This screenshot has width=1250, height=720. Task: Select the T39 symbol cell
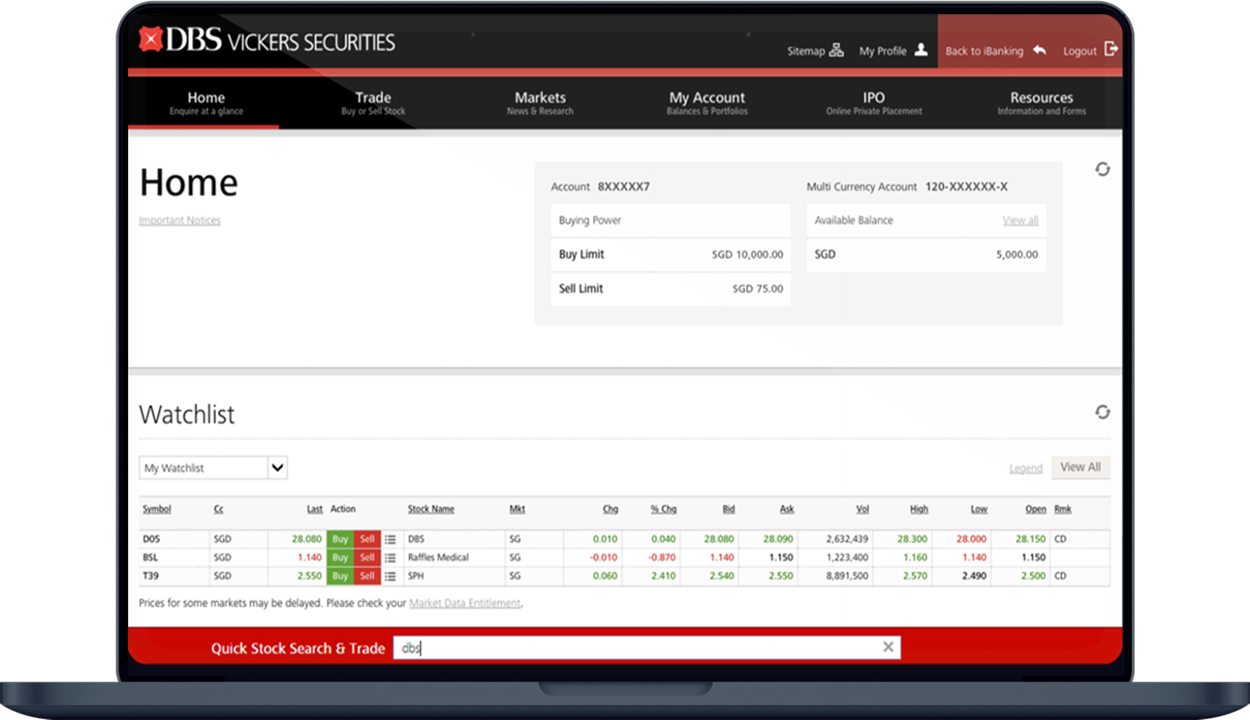[150, 576]
